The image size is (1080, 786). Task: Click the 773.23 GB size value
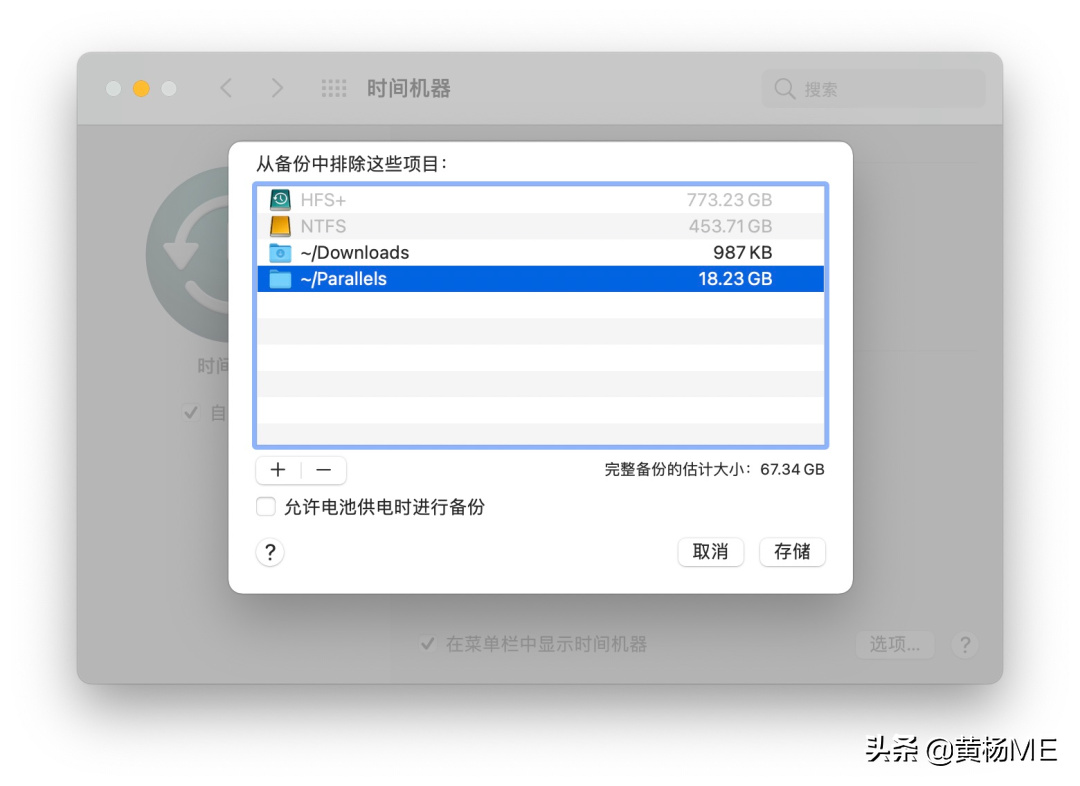729,200
